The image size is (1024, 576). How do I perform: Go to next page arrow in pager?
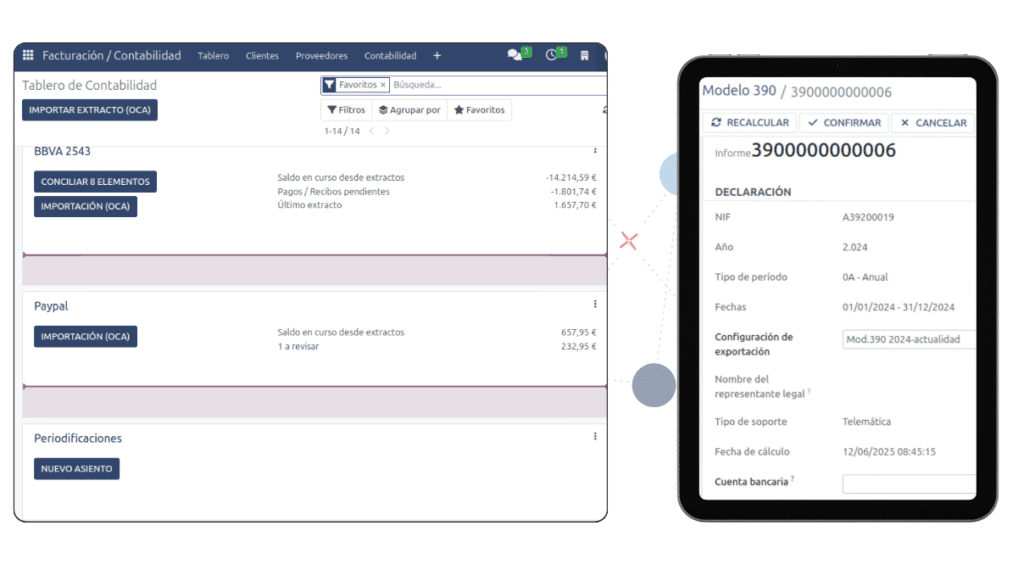(x=388, y=131)
